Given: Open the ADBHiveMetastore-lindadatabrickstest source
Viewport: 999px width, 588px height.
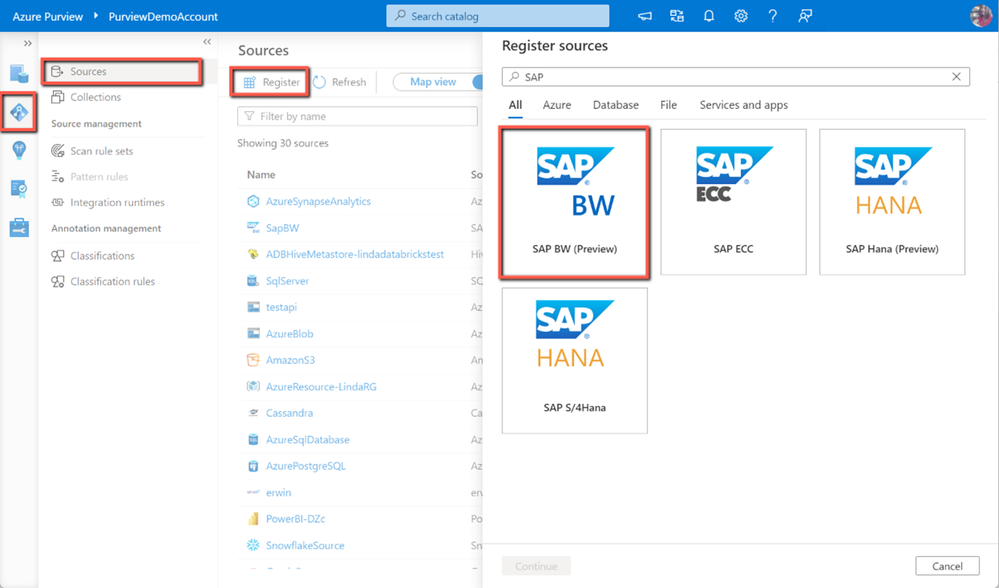Looking at the screenshot, I should point(355,254).
